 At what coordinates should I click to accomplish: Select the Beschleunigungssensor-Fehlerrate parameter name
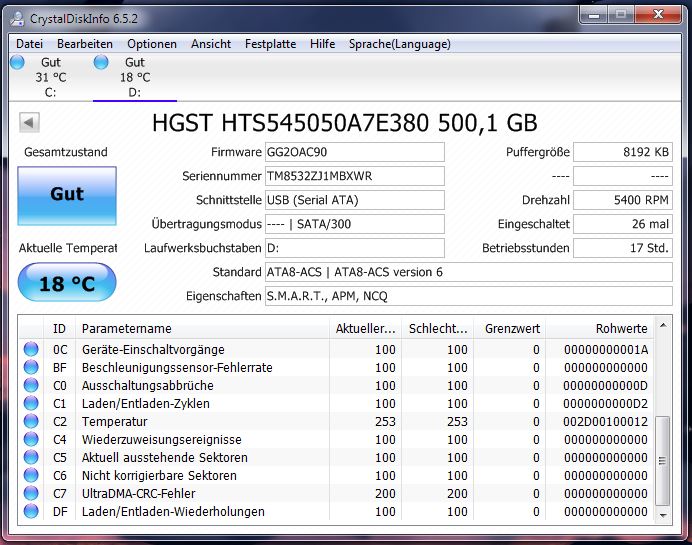point(177,368)
